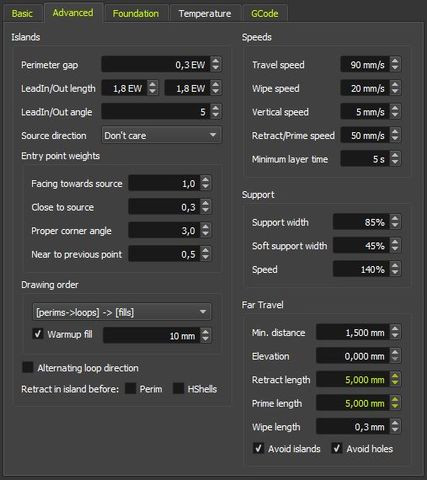Viewport: 427px width, 480px height.
Task: Toggle the Avoid islands checkbox
Action: [258, 448]
